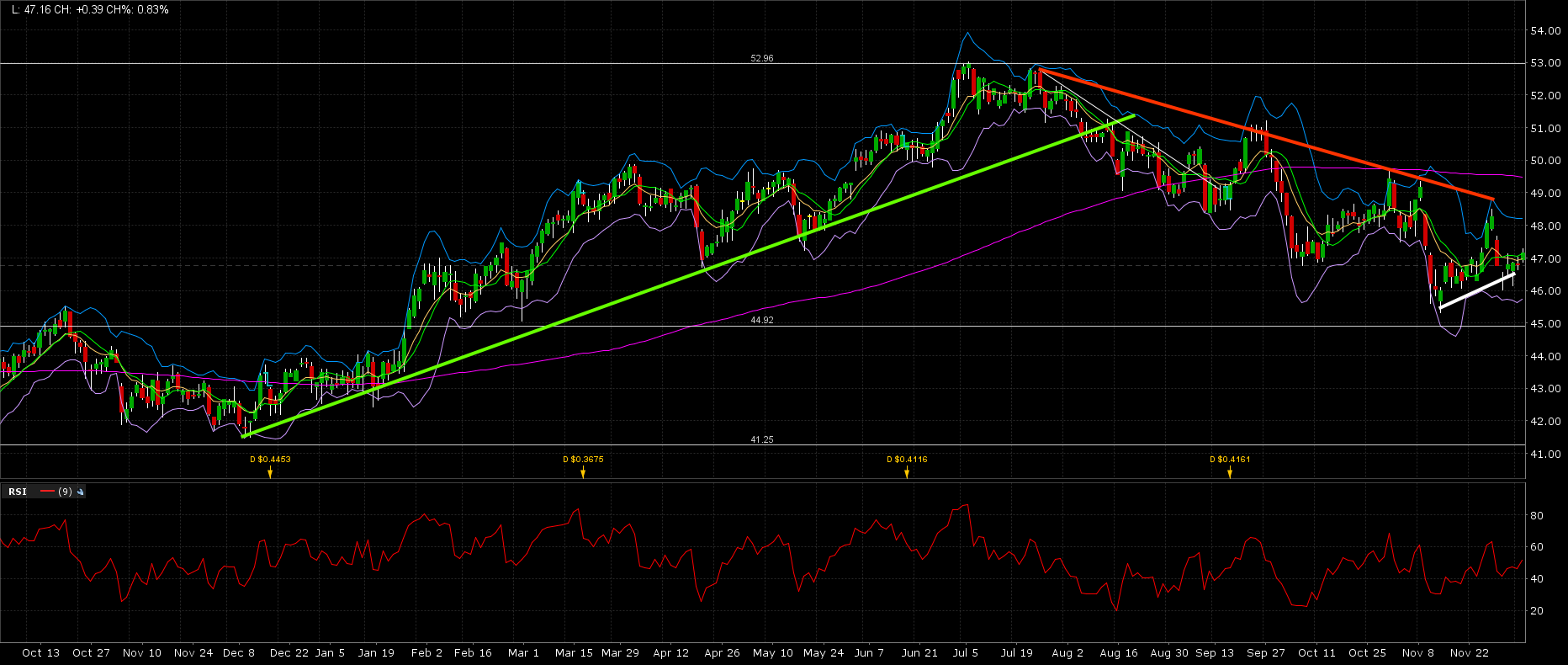Click the $0.4116 dividend arrow marker
The height and width of the screenshot is (665, 1568).
coord(907,473)
